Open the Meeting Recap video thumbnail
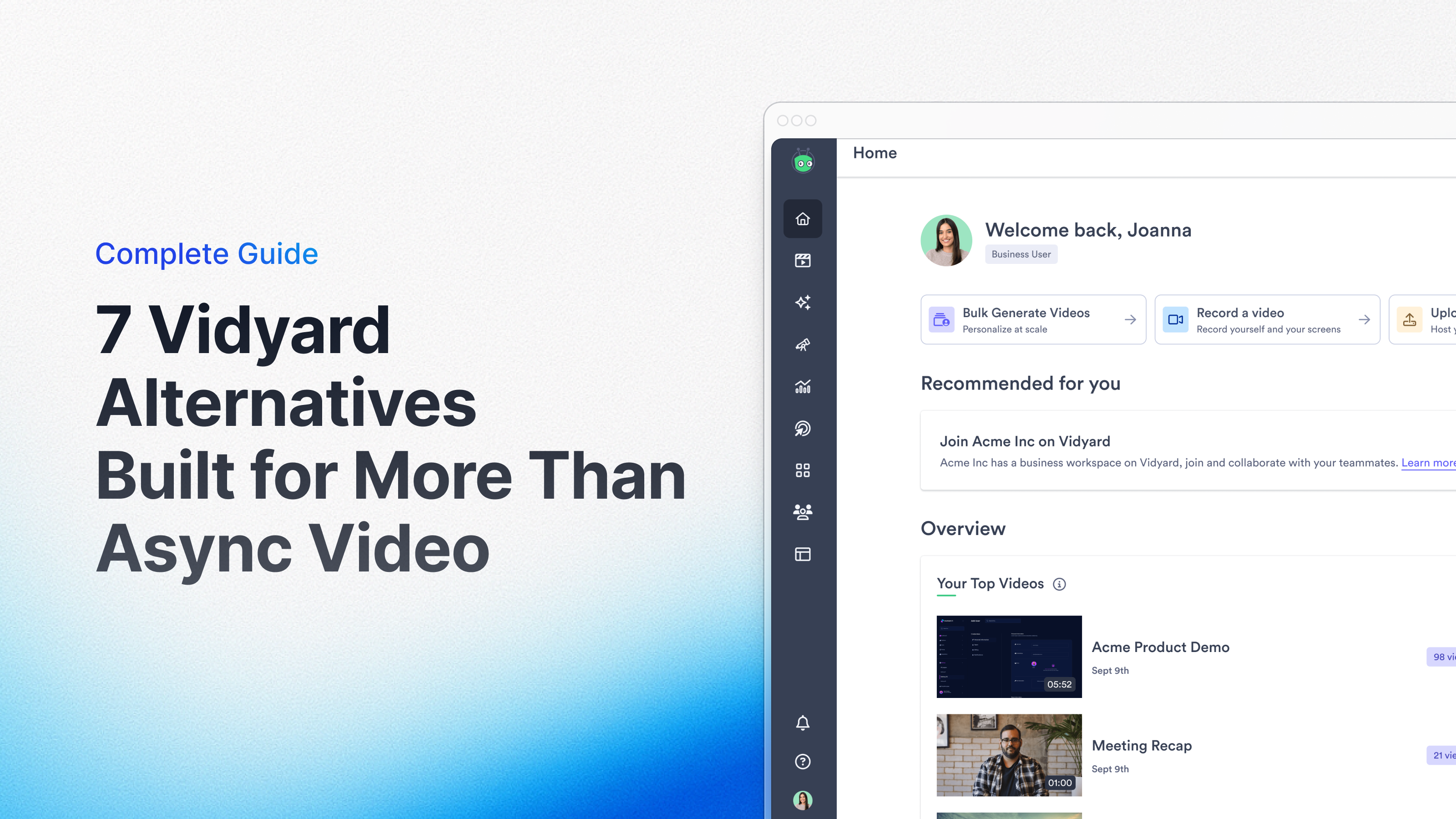Viewport: 1456px width, 819px height. point(1009,754)
